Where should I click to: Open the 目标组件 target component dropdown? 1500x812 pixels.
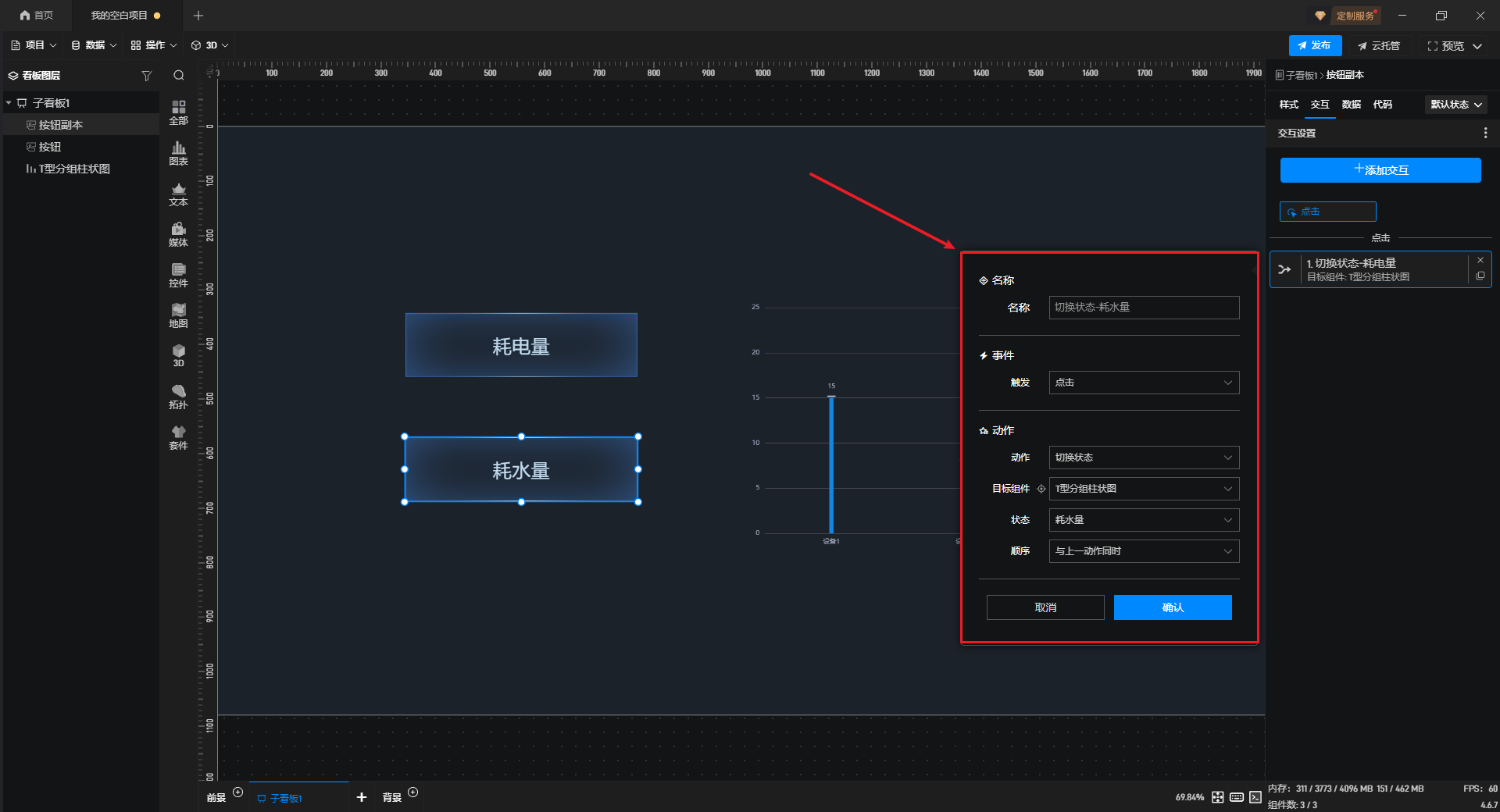pyautogui.click(x=1144, y=489)
